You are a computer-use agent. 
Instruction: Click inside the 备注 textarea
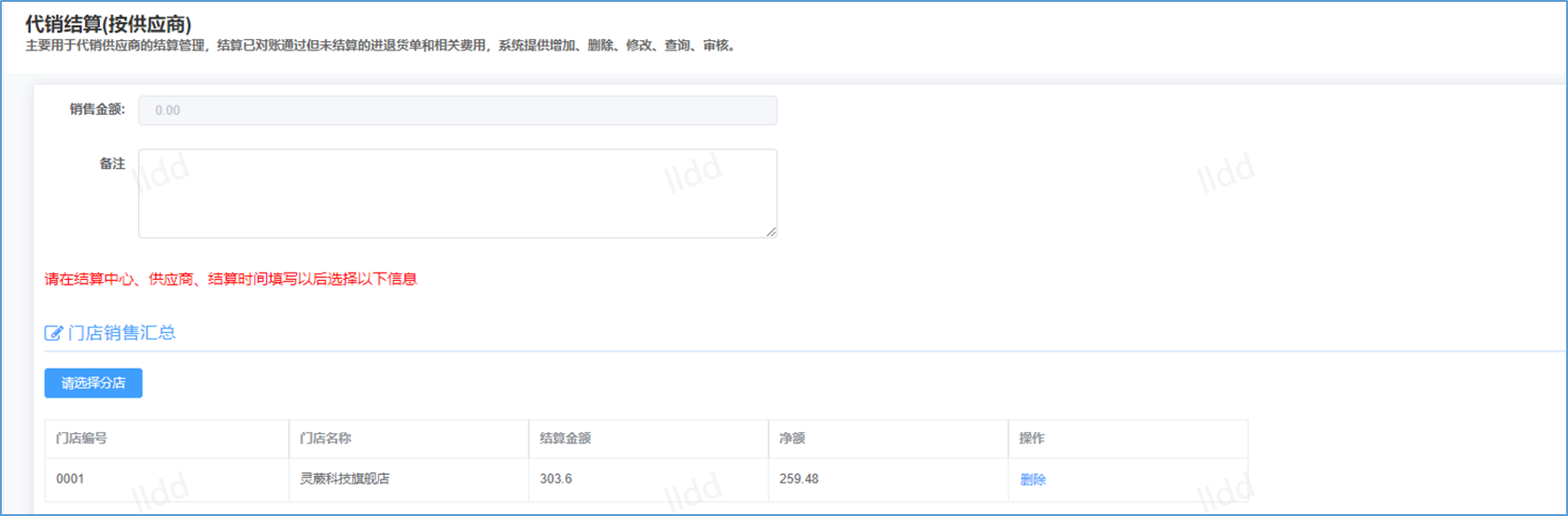458,193
